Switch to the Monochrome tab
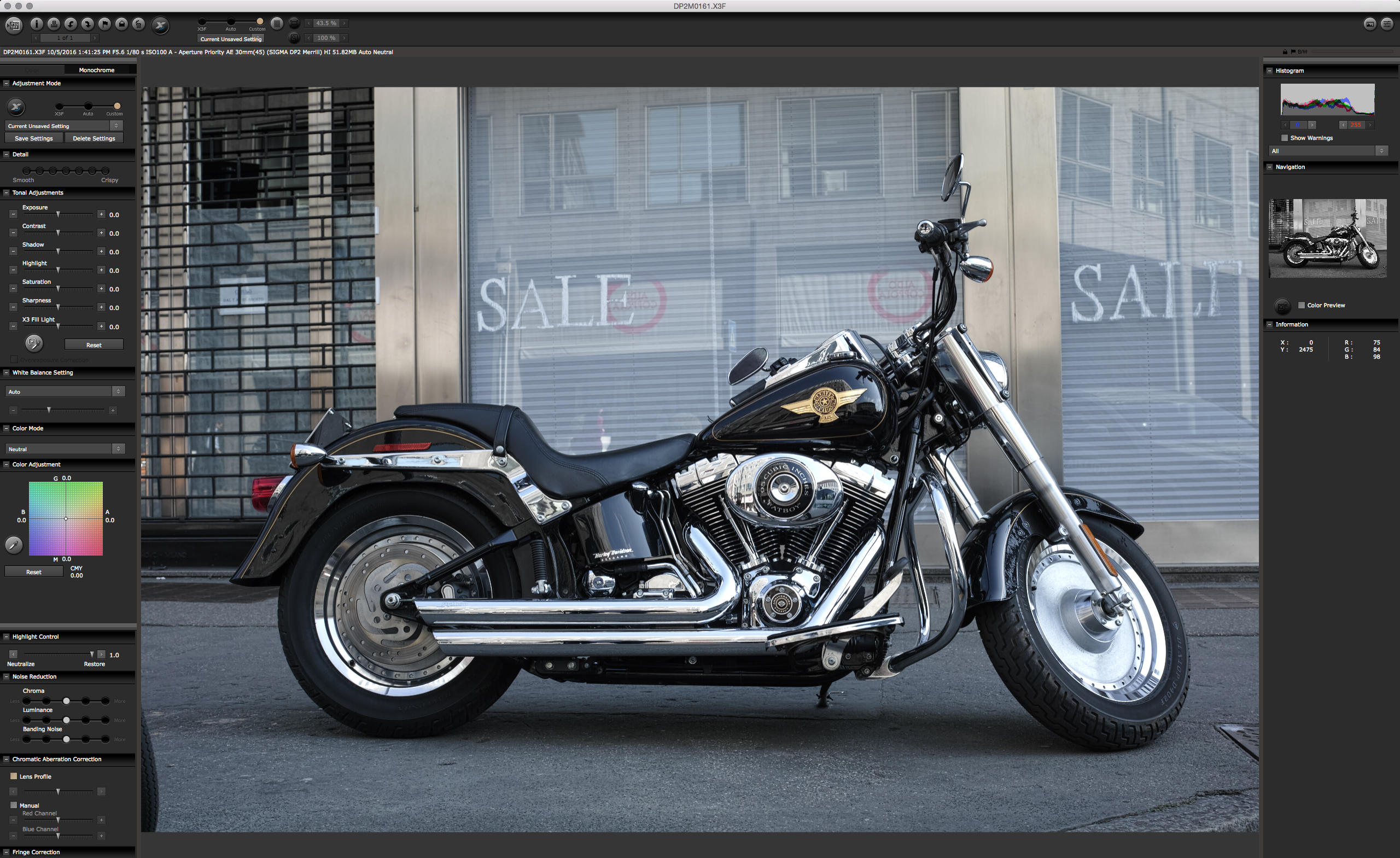1400x858 pixels. pyautogui.click(x=97, y=70)
